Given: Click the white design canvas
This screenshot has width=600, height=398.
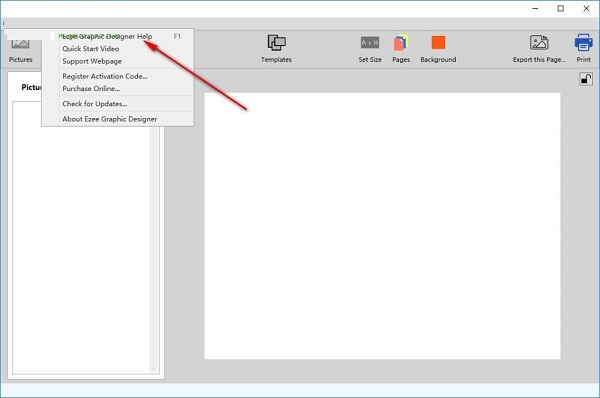Looking at the screenshot, I should pyautogui.click(x=382, y=226).
